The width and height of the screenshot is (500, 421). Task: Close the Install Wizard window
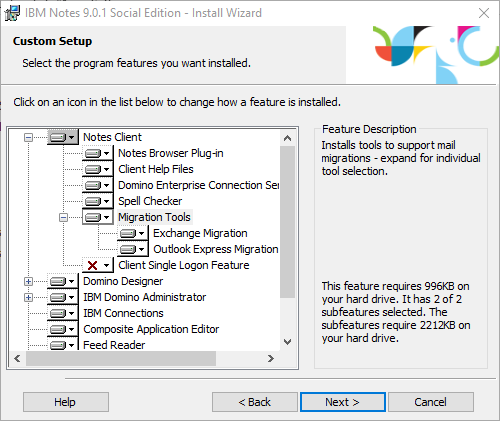coord(484,13)
